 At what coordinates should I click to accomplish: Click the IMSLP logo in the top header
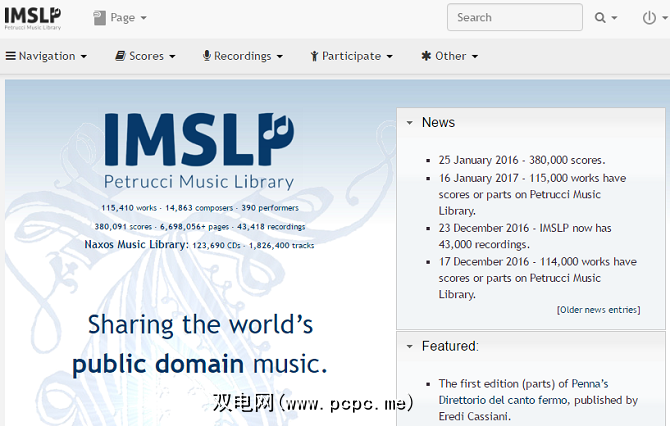[x=33, y=18]
